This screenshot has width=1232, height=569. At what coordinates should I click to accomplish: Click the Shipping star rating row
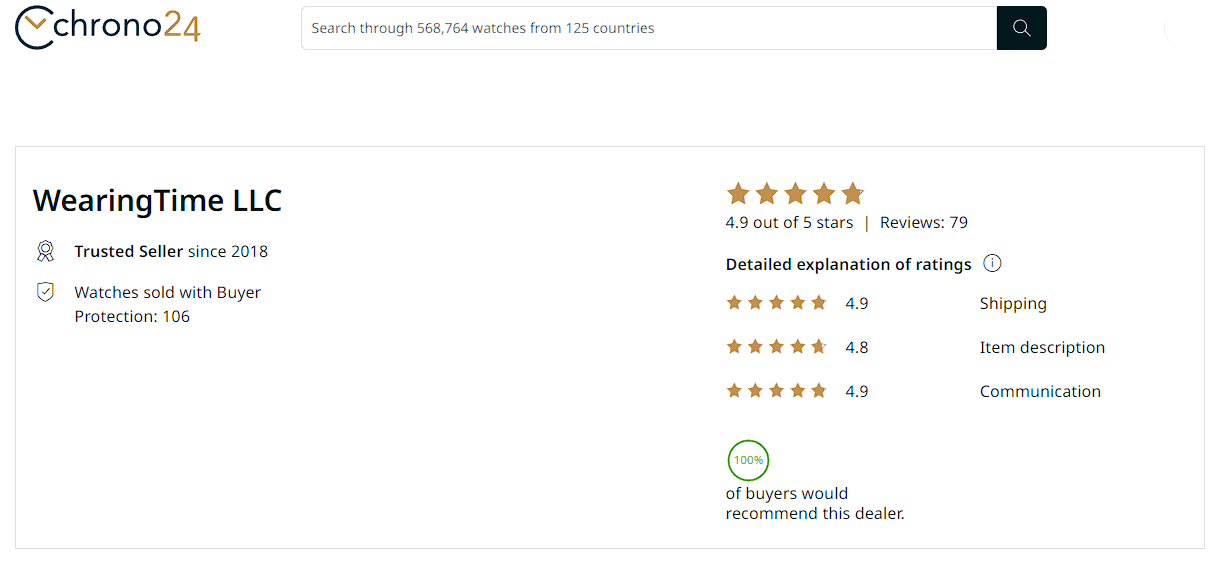tap(776, 303)
